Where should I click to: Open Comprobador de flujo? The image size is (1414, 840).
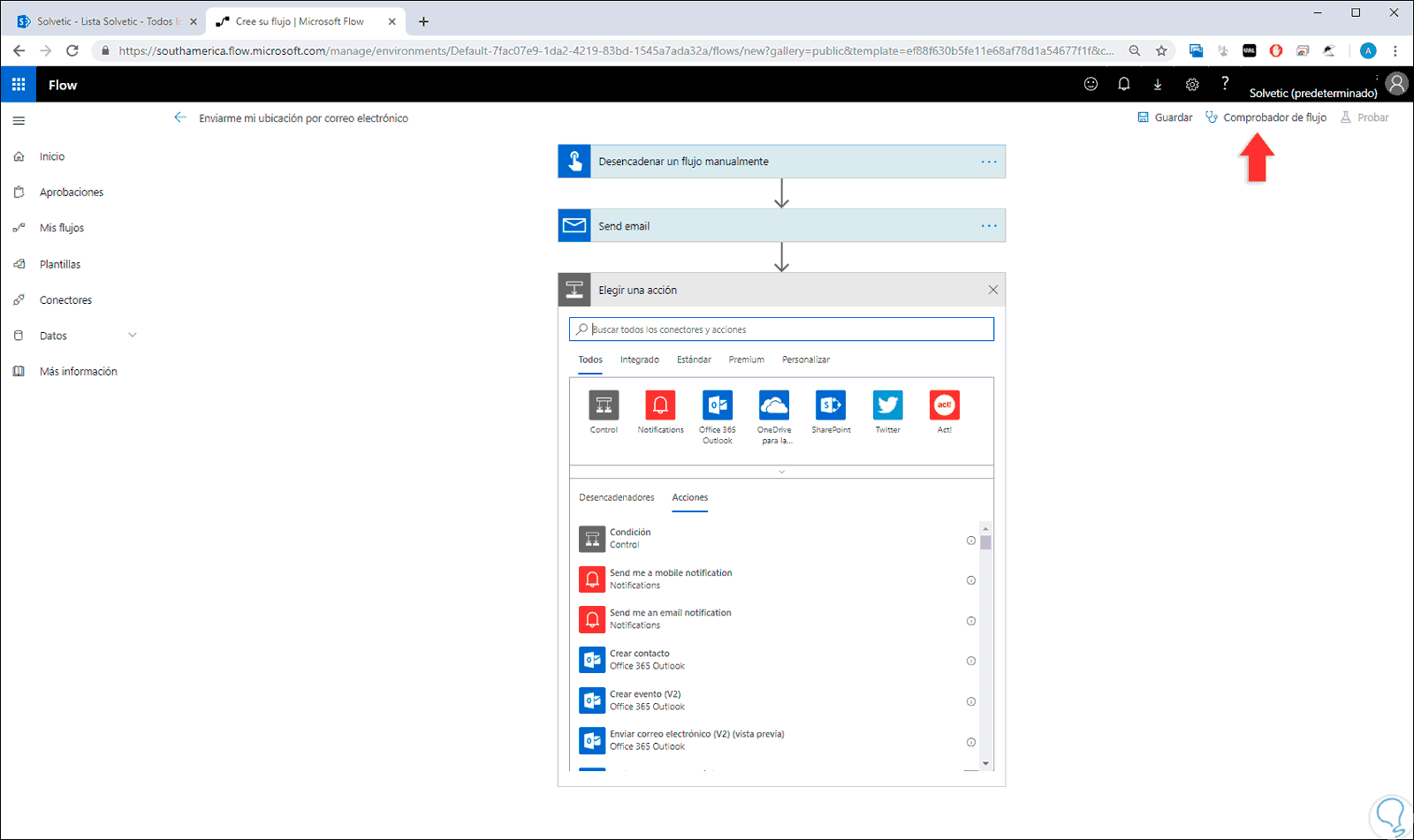tap(1266, 117)
